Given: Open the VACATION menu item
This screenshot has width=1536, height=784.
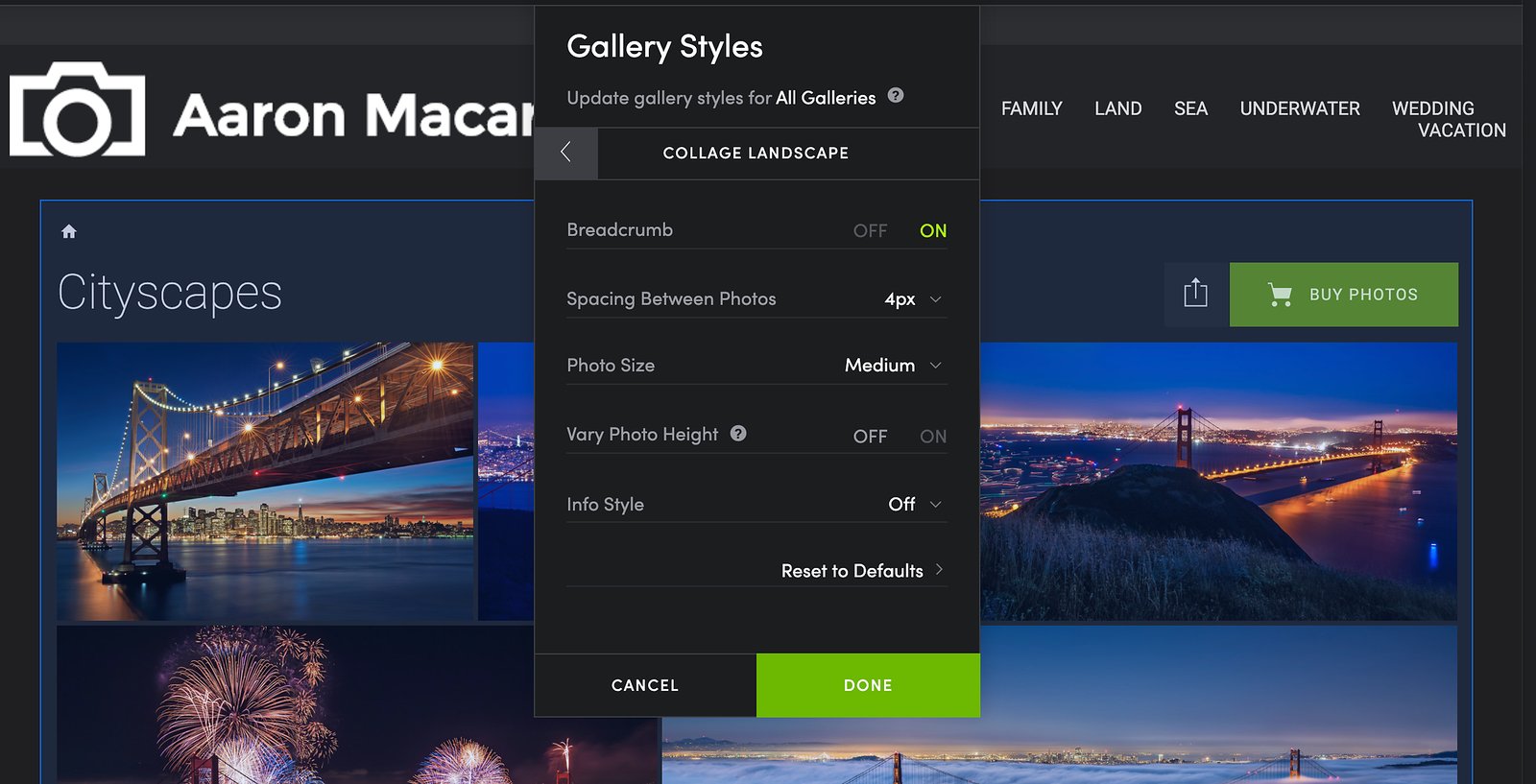Looking at the screenshot, I should [x=1462, y=131].
